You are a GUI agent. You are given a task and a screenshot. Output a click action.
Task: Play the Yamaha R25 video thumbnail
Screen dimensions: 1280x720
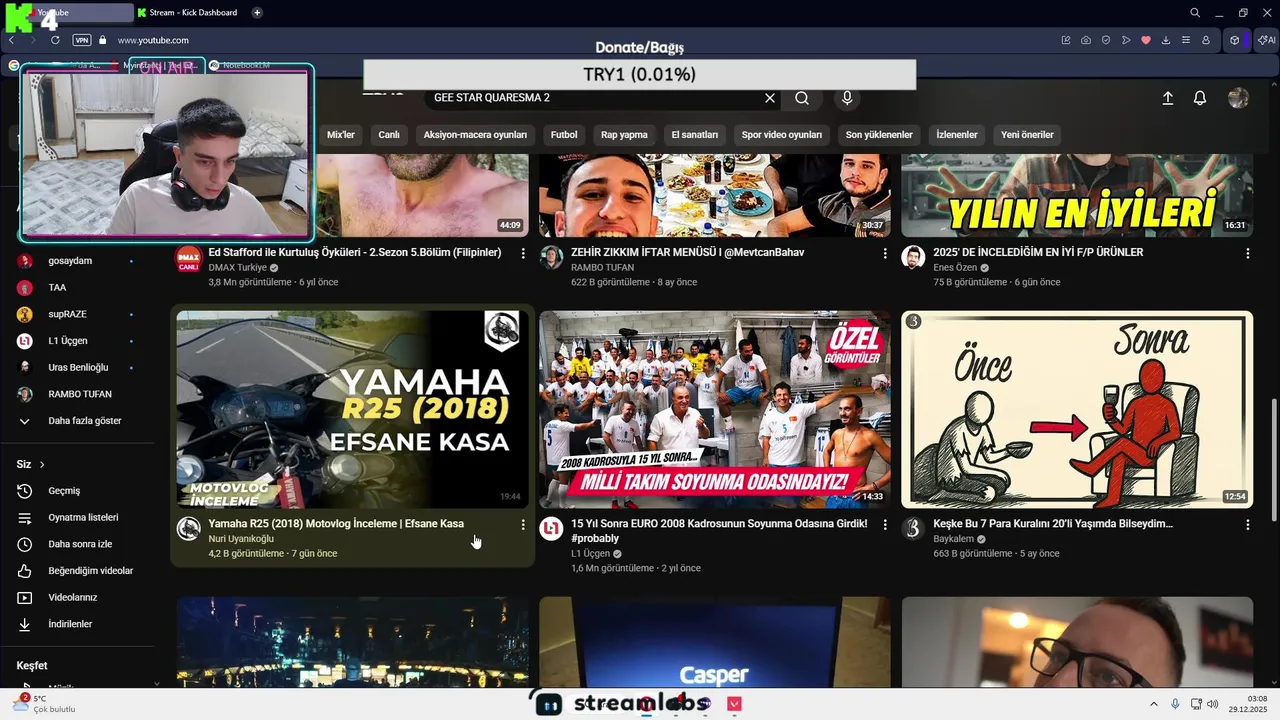[x=352, y=409]
